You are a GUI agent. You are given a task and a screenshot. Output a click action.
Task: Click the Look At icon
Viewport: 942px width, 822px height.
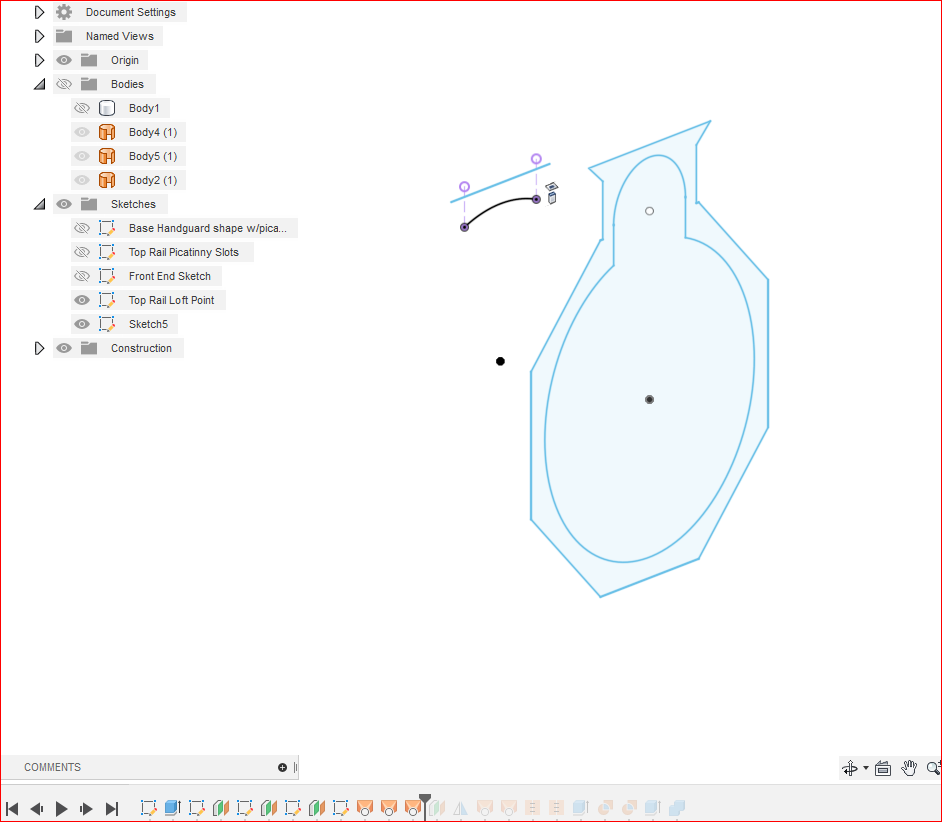pyautogui.click(x=883, y=768)
